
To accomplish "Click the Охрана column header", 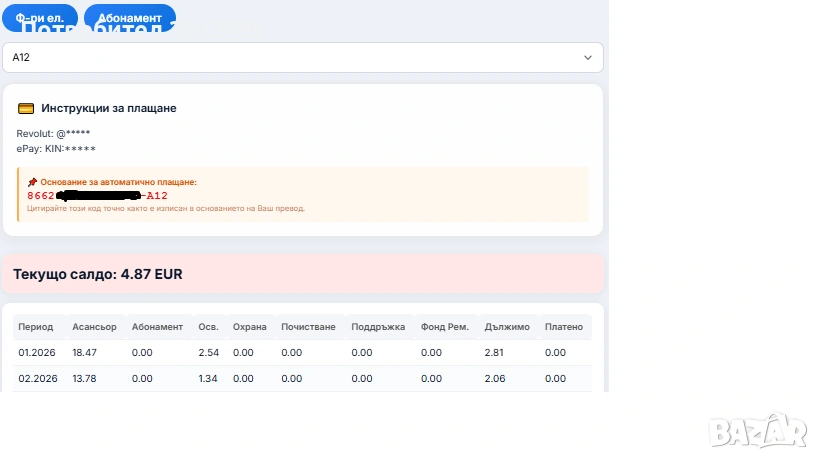I will [x=249, y=327].
